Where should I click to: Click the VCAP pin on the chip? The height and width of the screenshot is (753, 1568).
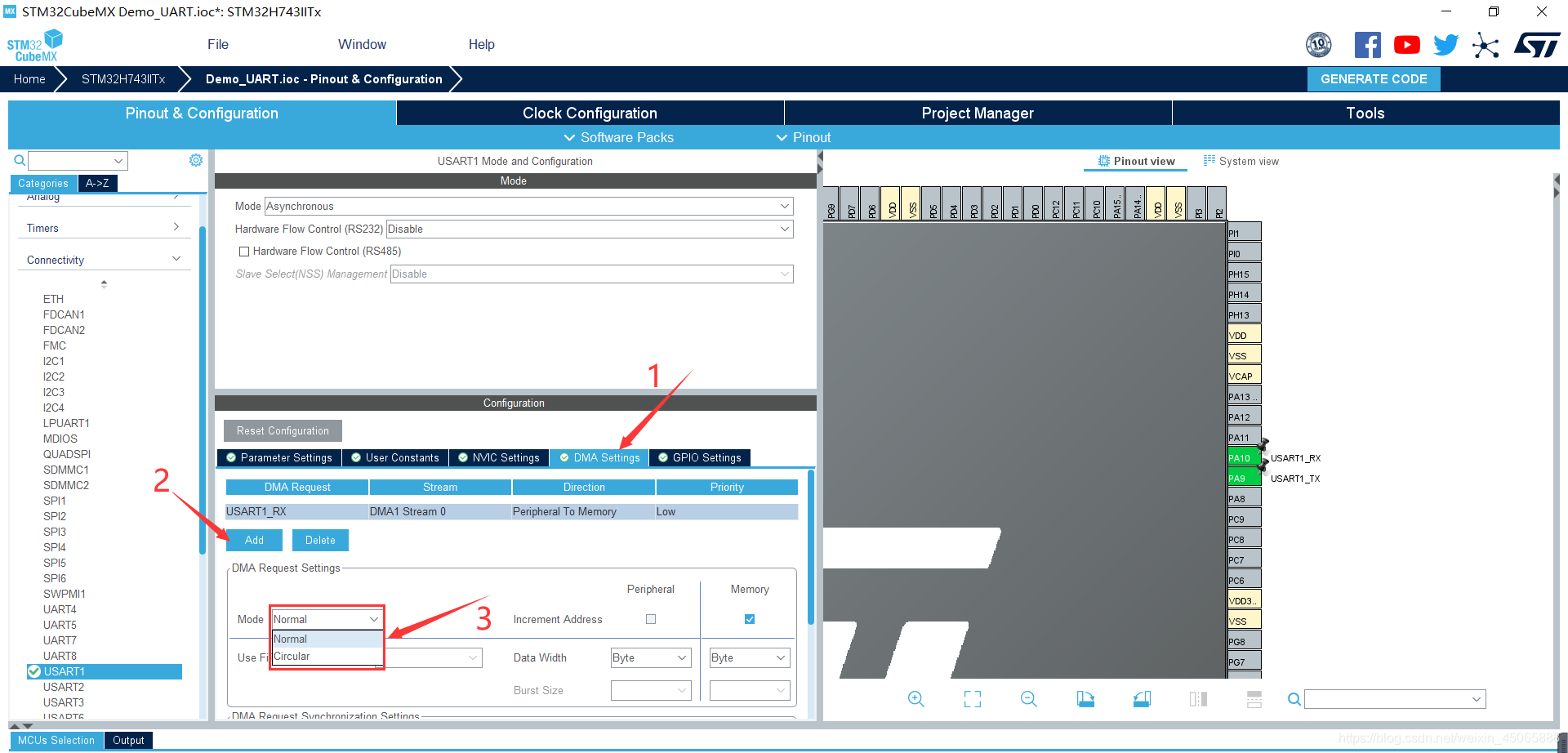pos(1244,376)
